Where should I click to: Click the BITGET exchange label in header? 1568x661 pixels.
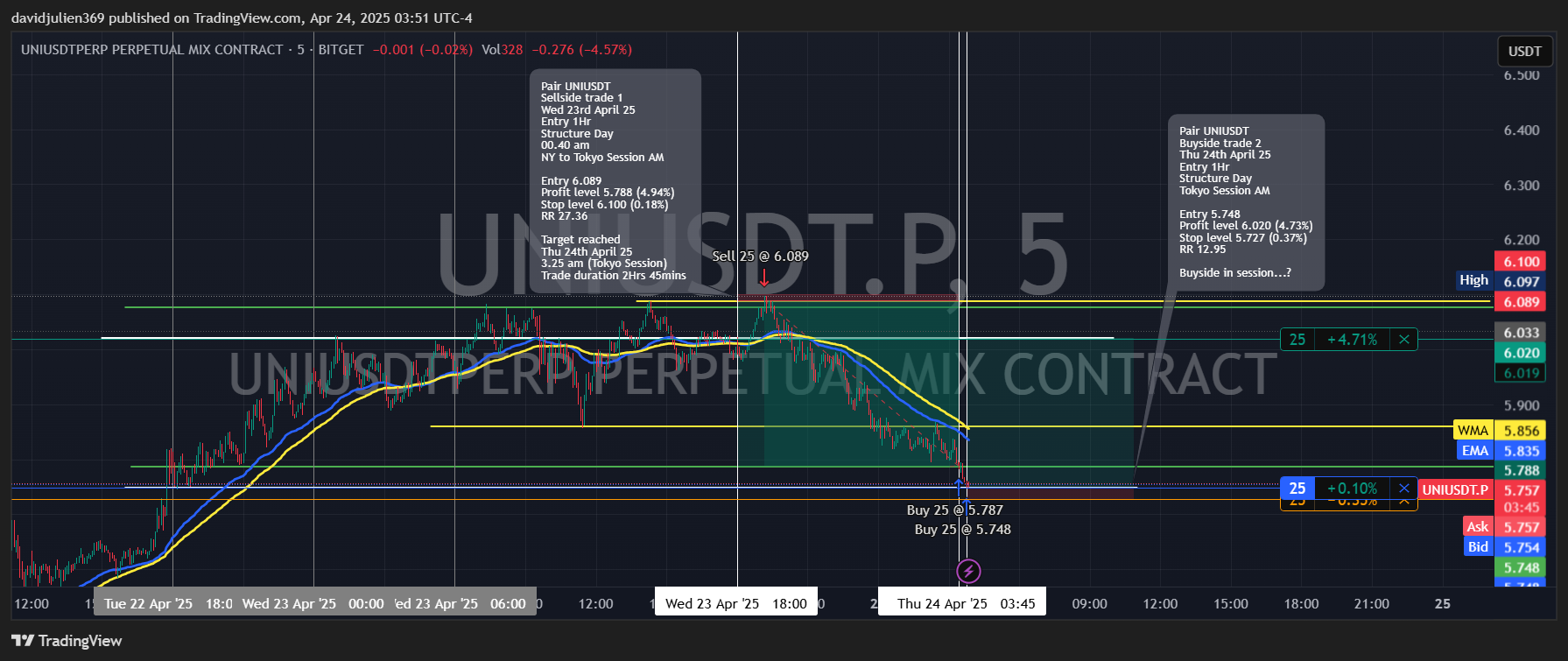[341, 50]
